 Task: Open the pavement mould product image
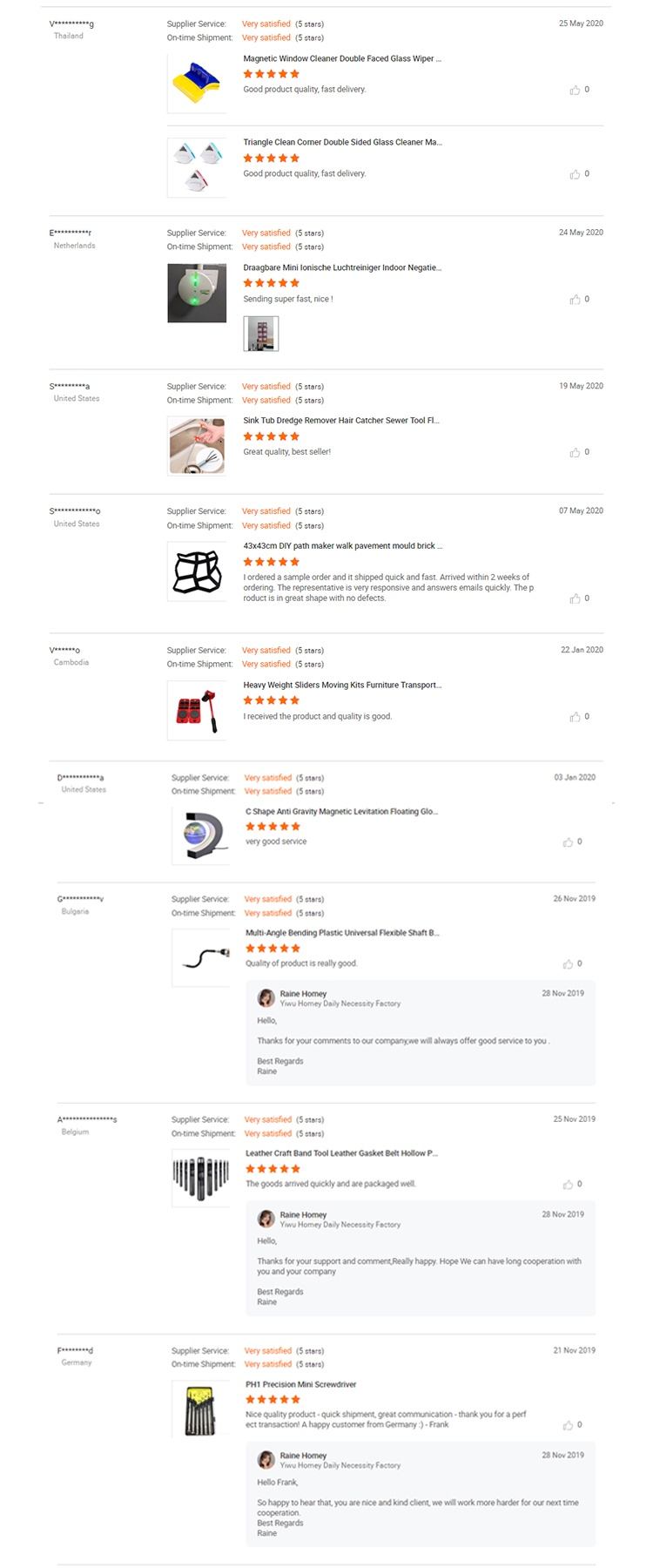click(197, 571)
